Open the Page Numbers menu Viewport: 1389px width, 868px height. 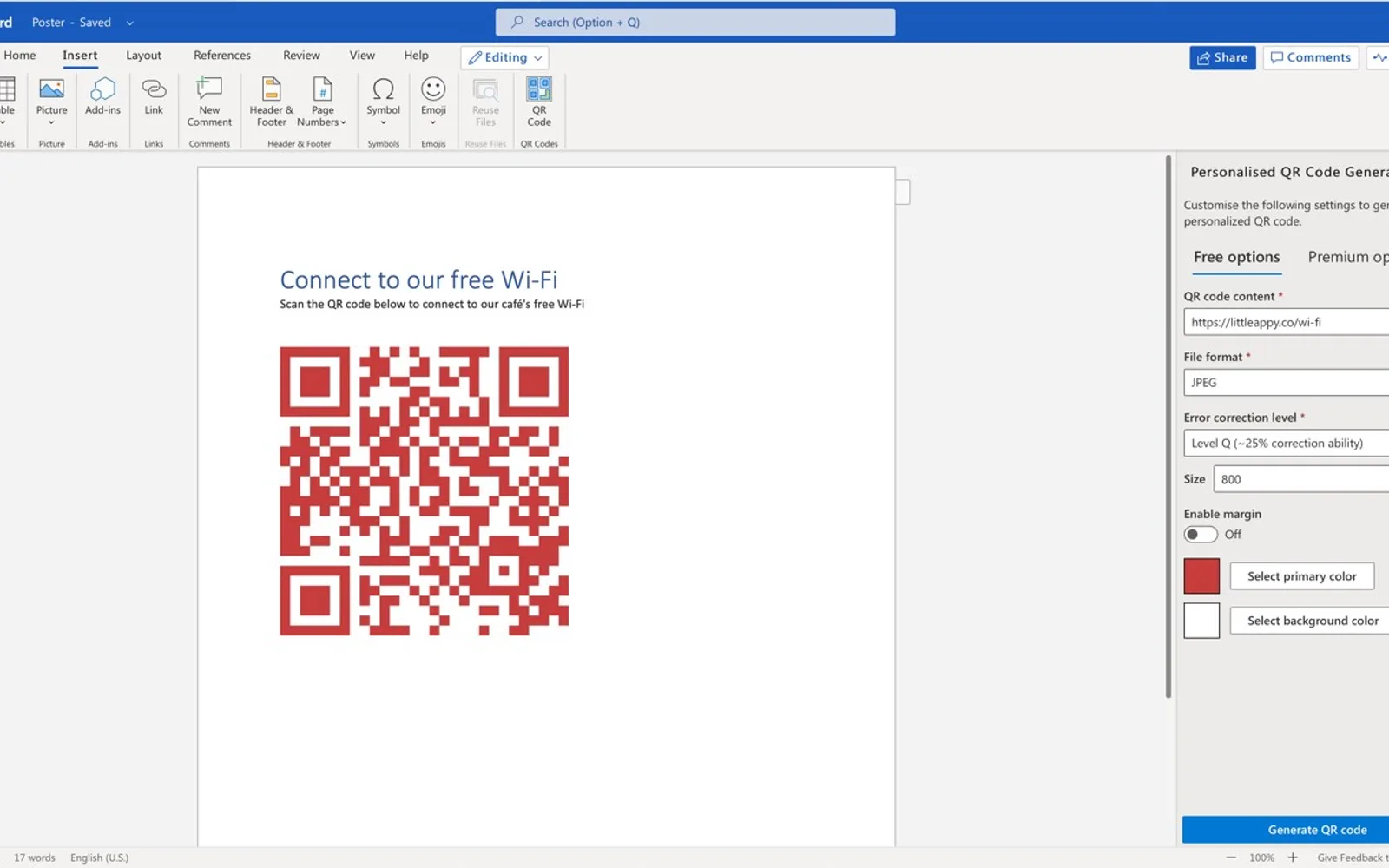coord(322,102)
